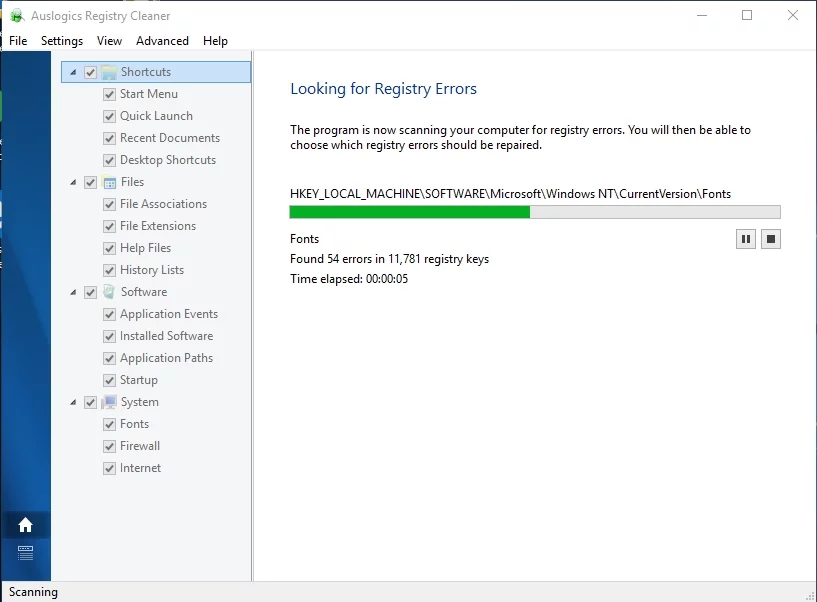Select the Installed Software label
Image resolution: width=817 pixels, height=602 pixels.
coord(167,336)
